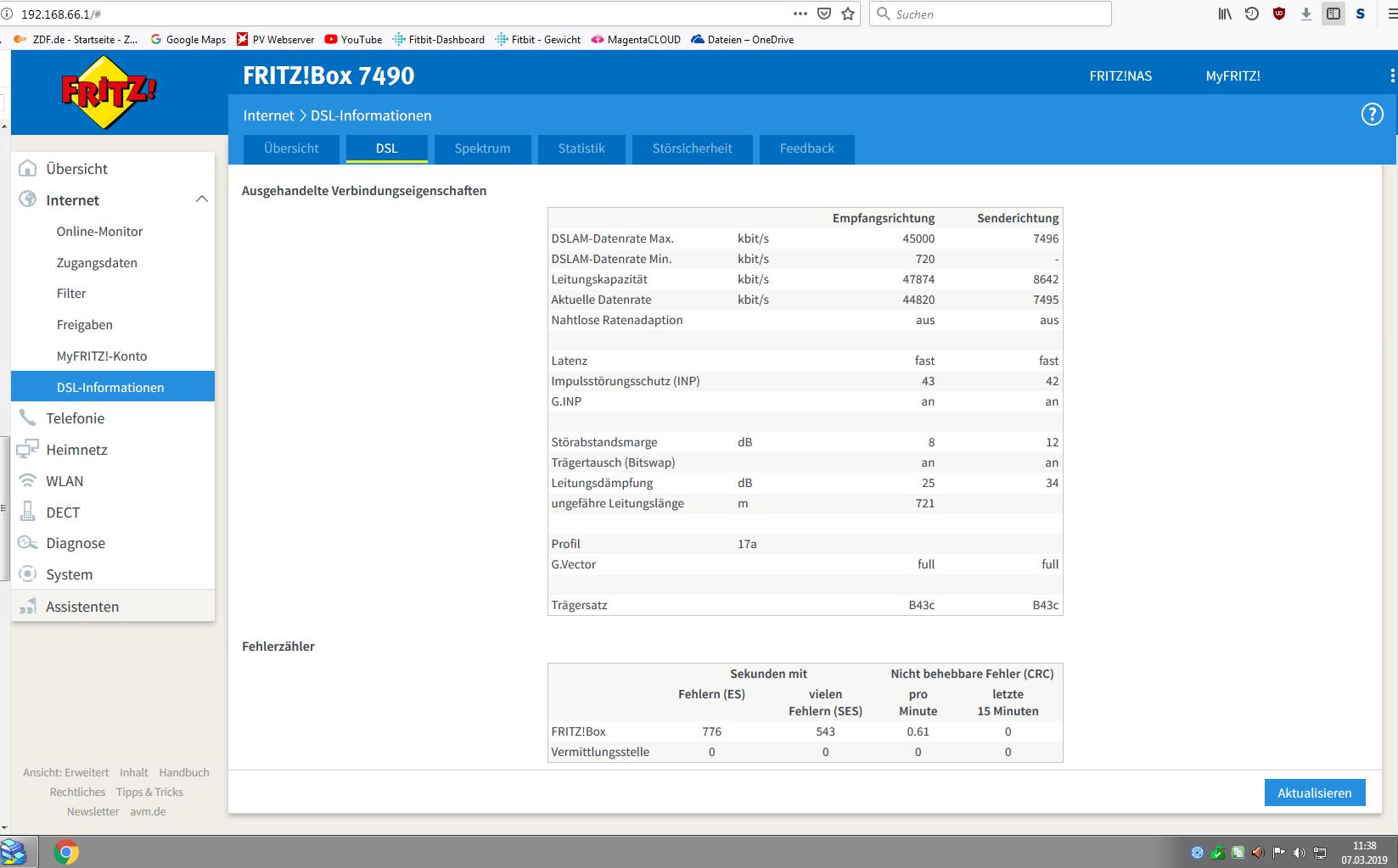Click the Aktualisieren button
Screen dimensions: 1398x868
tap(1314, 792)
